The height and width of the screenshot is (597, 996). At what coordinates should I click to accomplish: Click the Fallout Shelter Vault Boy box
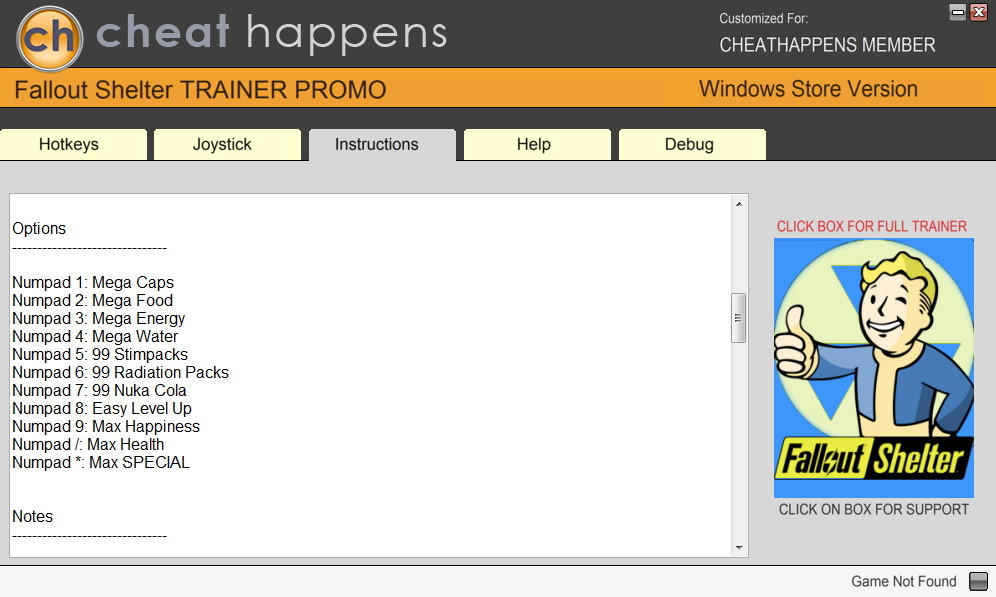pyautogui.click(x=873, y=368)
